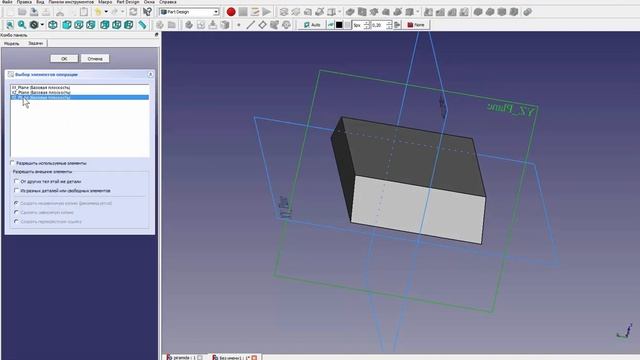Expand subtractive primitives dropdown arrow
The height and width of the screenshot is (360, 640).
[x=418, y=12]
